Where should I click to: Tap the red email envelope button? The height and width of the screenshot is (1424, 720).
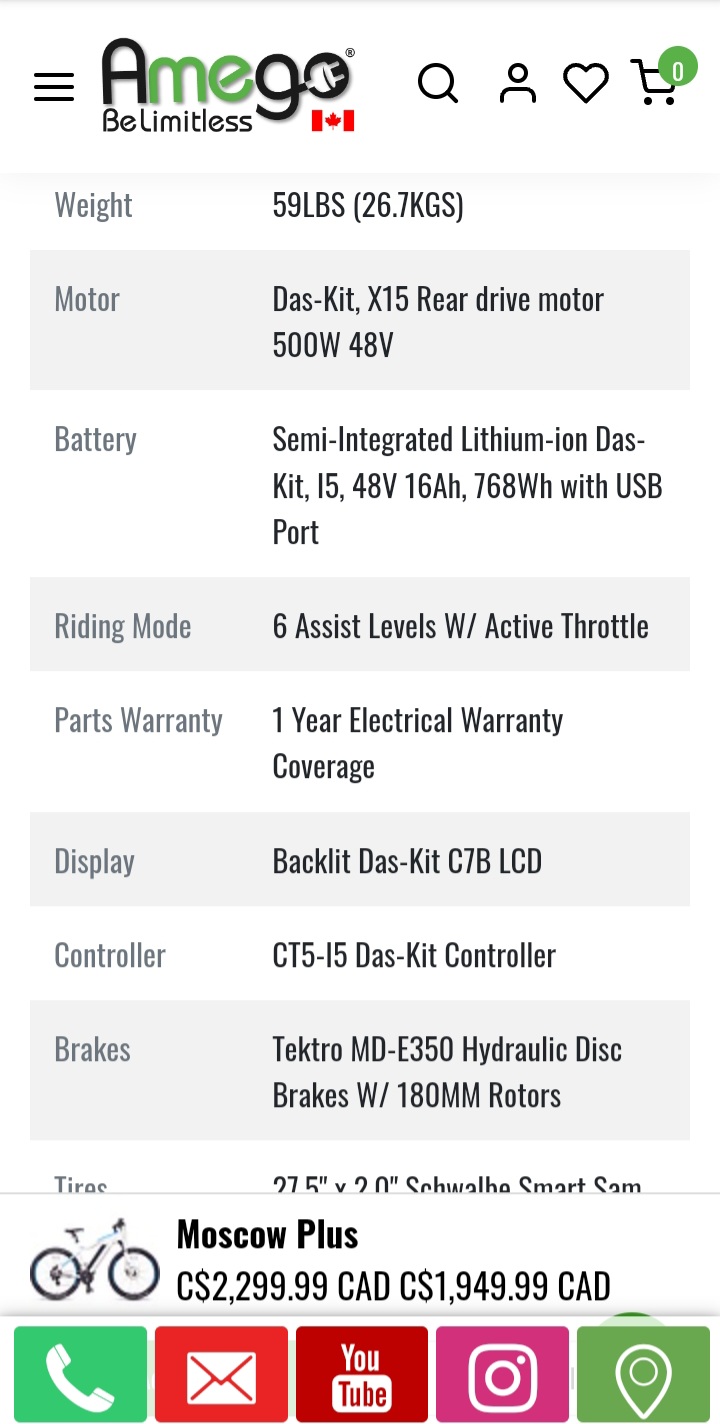tap(221, 1374)
